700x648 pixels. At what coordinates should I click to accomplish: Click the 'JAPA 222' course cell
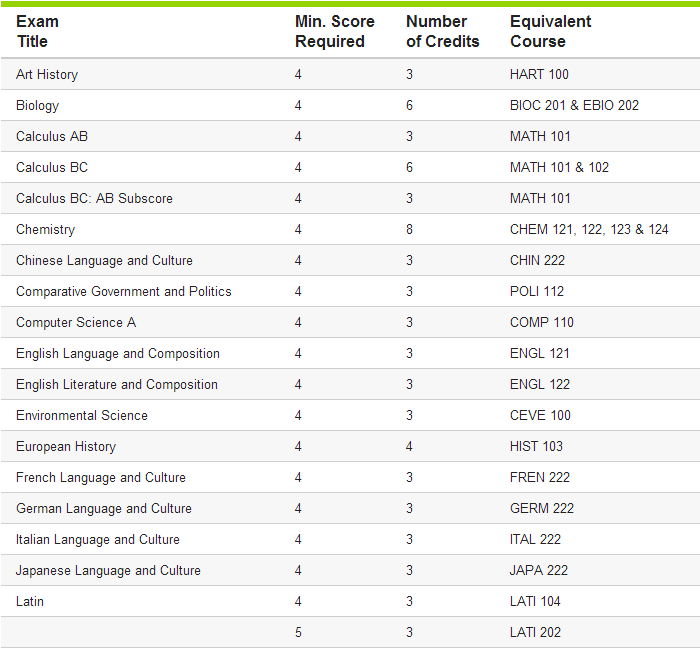(539, 570)
